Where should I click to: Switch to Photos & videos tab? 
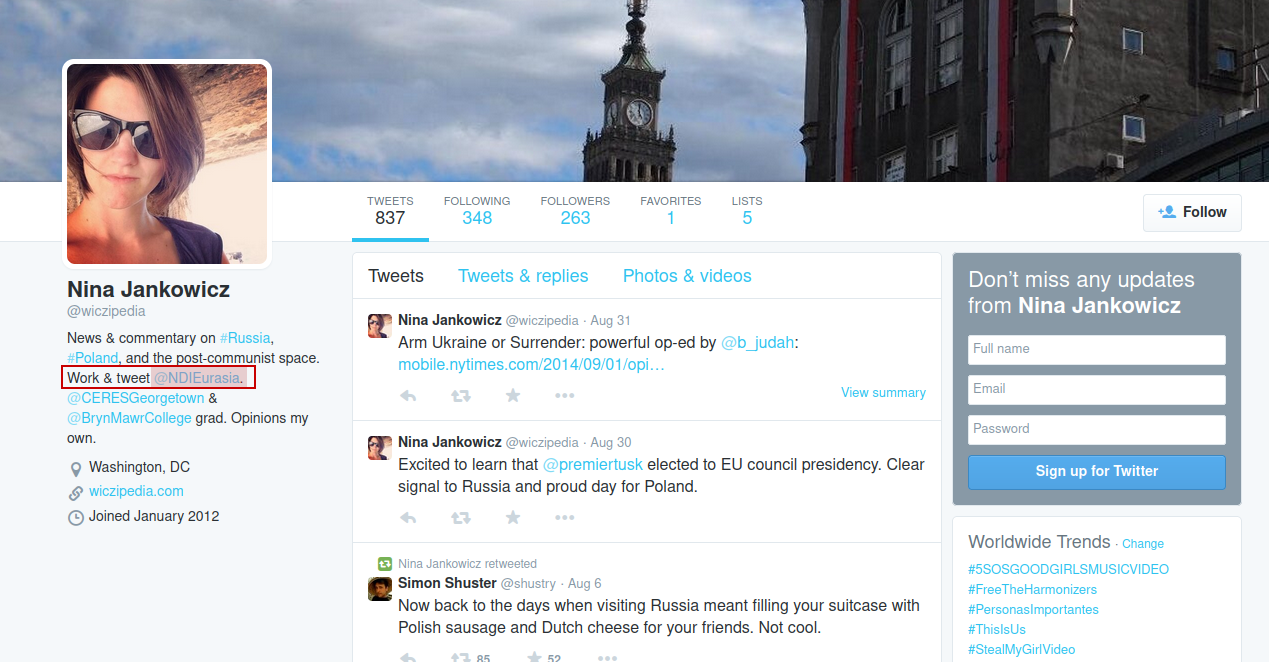point(687,276)
